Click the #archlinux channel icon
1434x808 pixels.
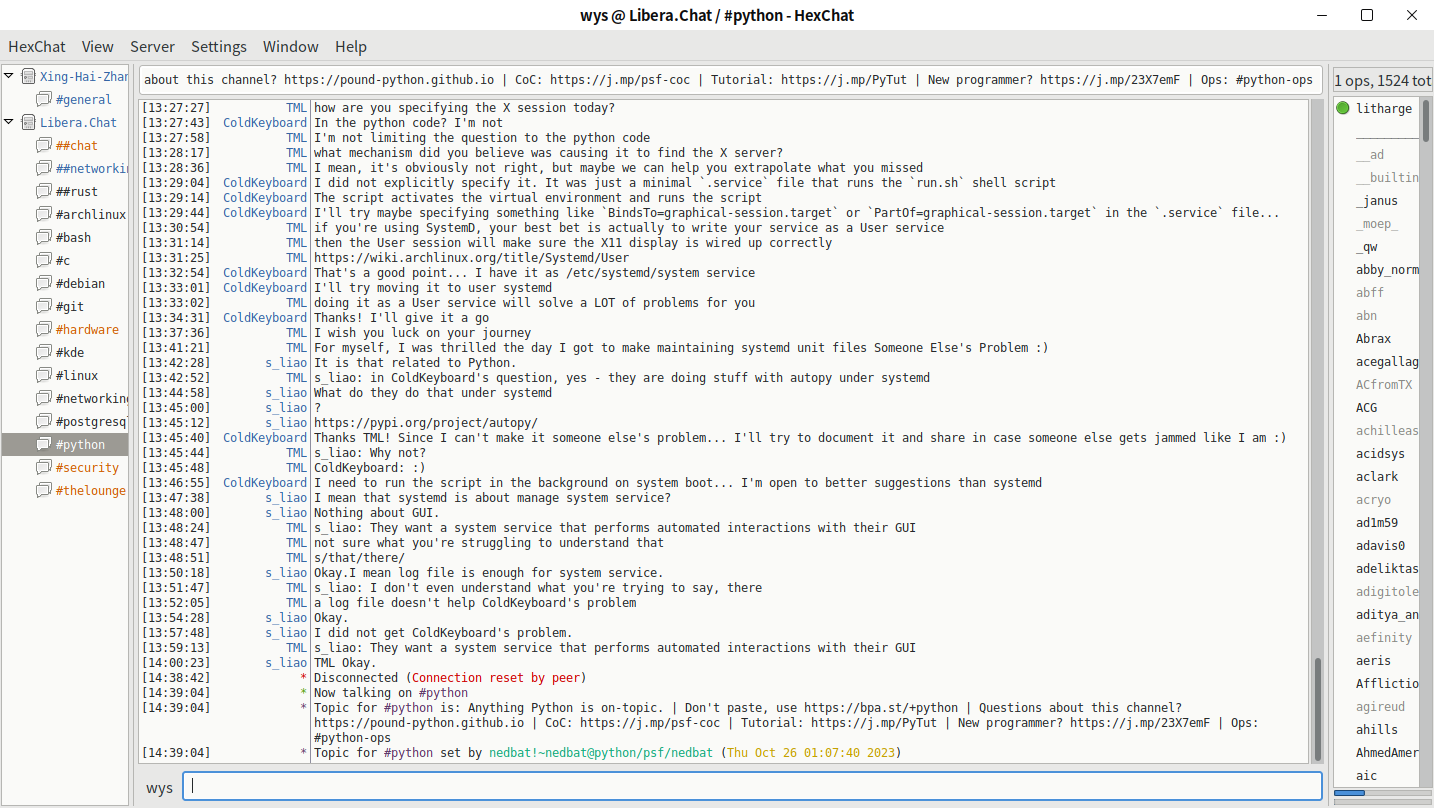pyautogui.click(x=44, y=215)
